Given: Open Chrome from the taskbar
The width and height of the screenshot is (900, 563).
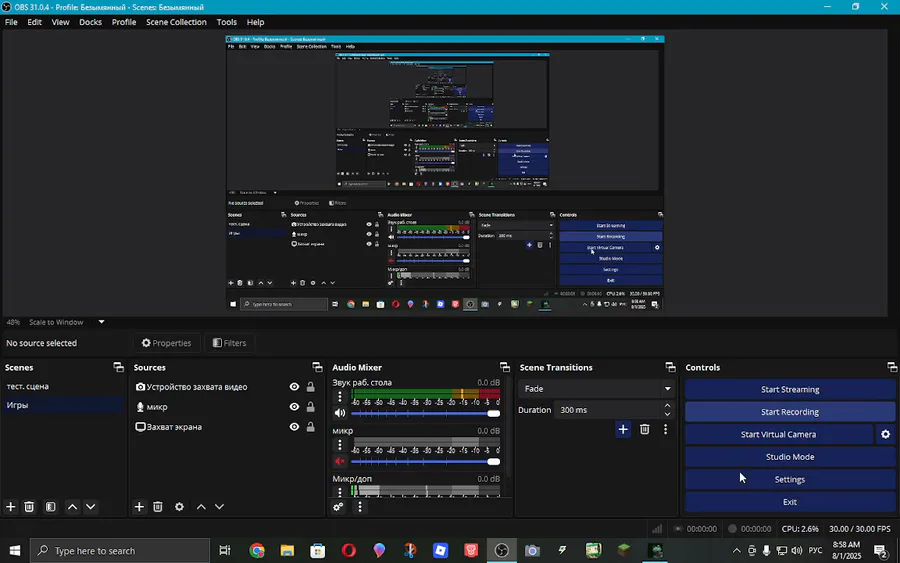Looking at the screenshot, I should pyautogui.click(x=257, y=551).
